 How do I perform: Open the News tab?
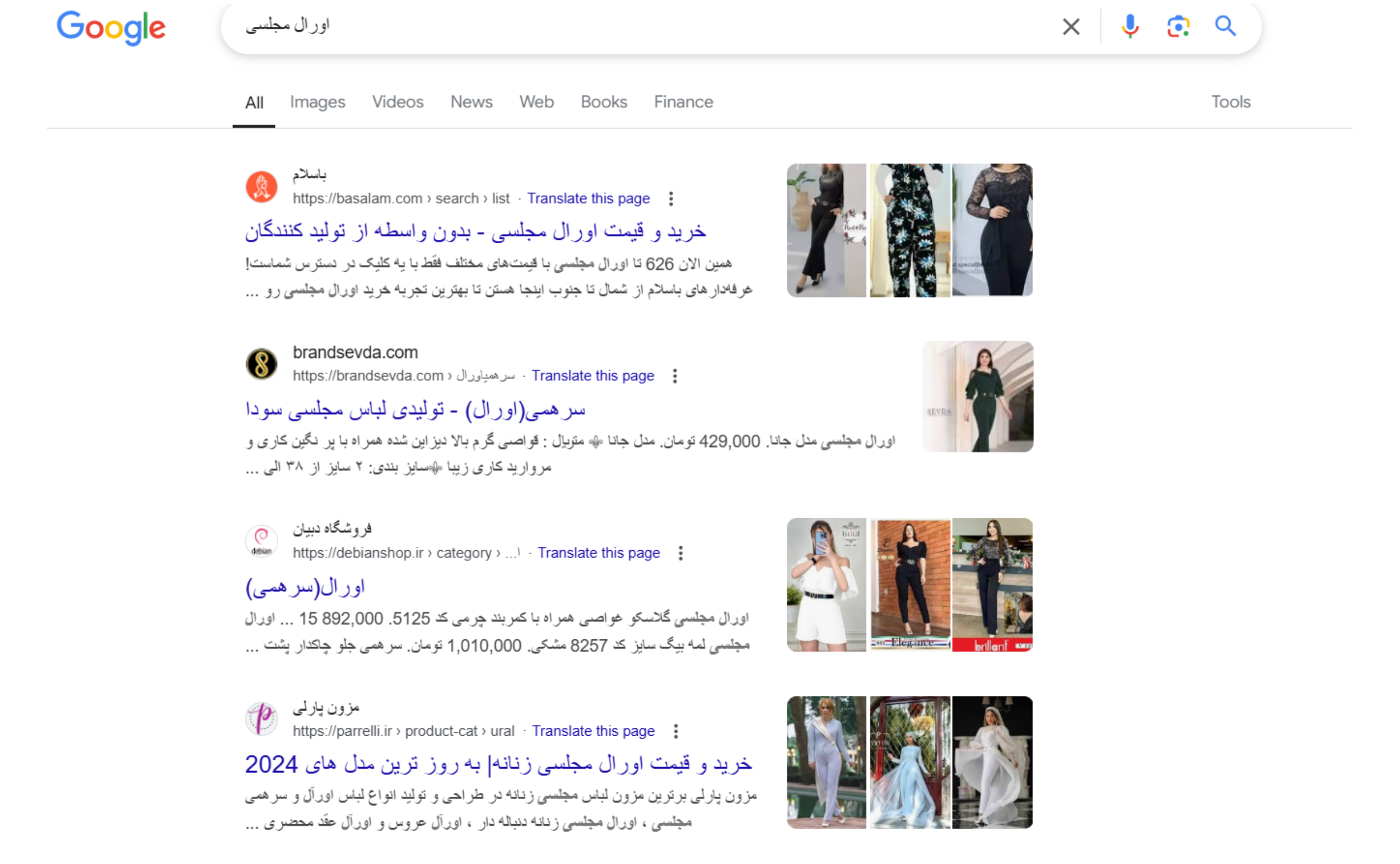(471, 102)
